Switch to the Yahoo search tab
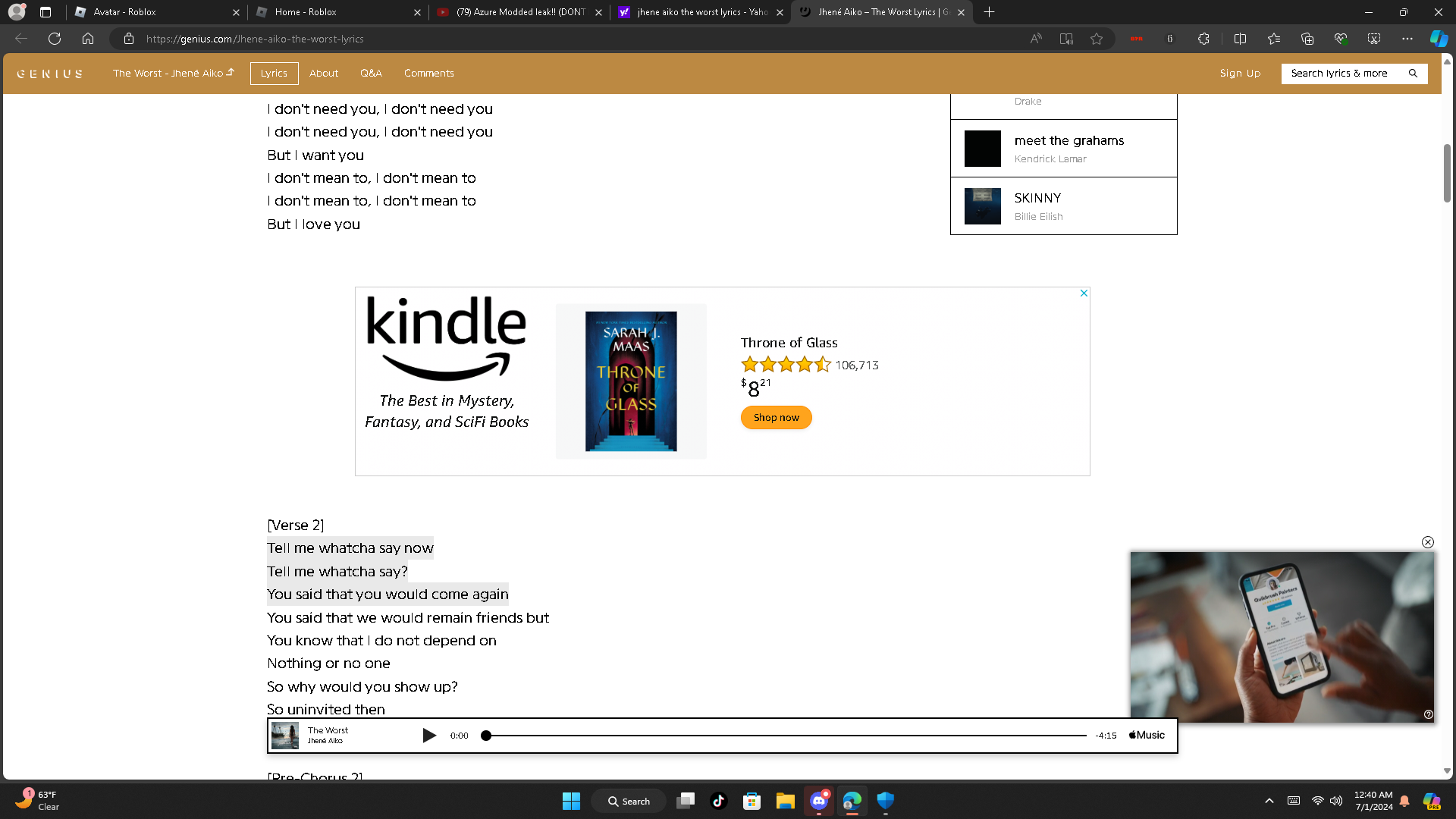Image resolution: width=1456 pixels, height=819 pixels. 701,12
